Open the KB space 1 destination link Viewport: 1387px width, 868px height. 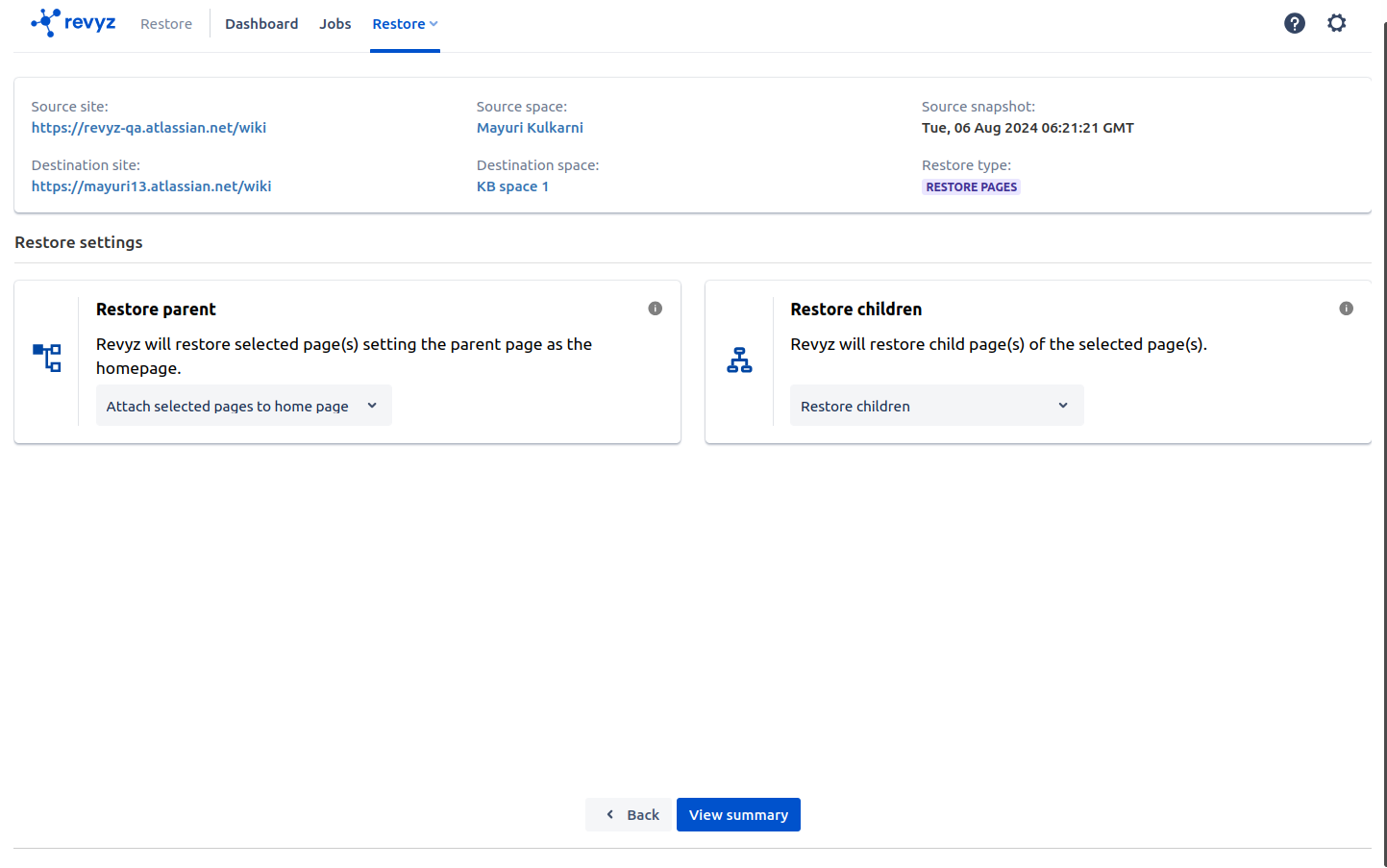click(512, 186)
